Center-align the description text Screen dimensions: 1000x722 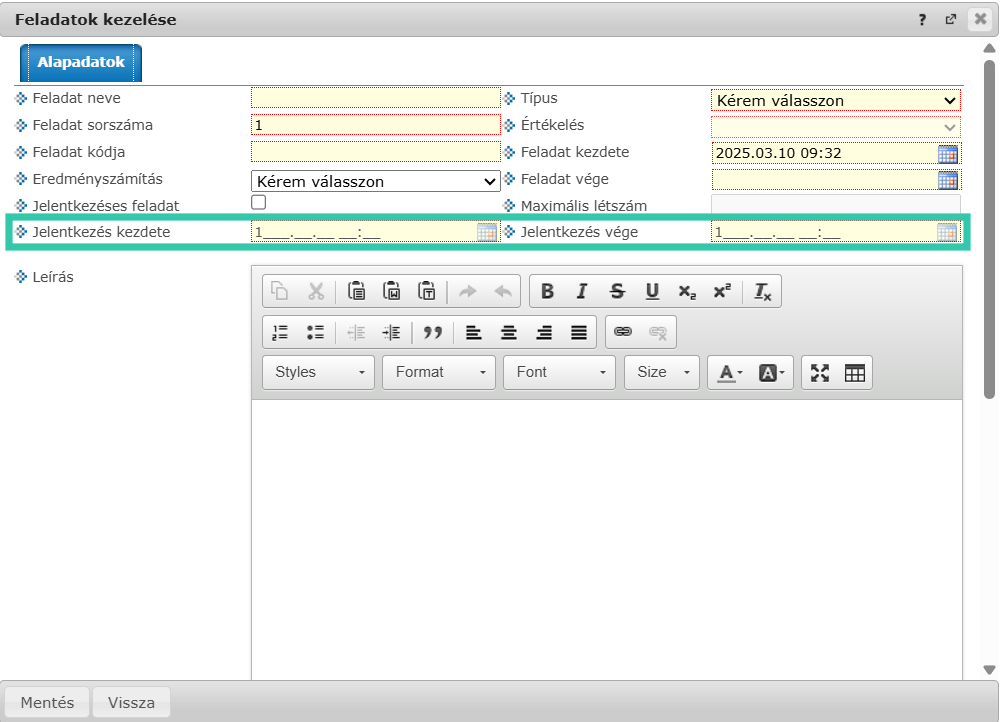pos(509,332)
